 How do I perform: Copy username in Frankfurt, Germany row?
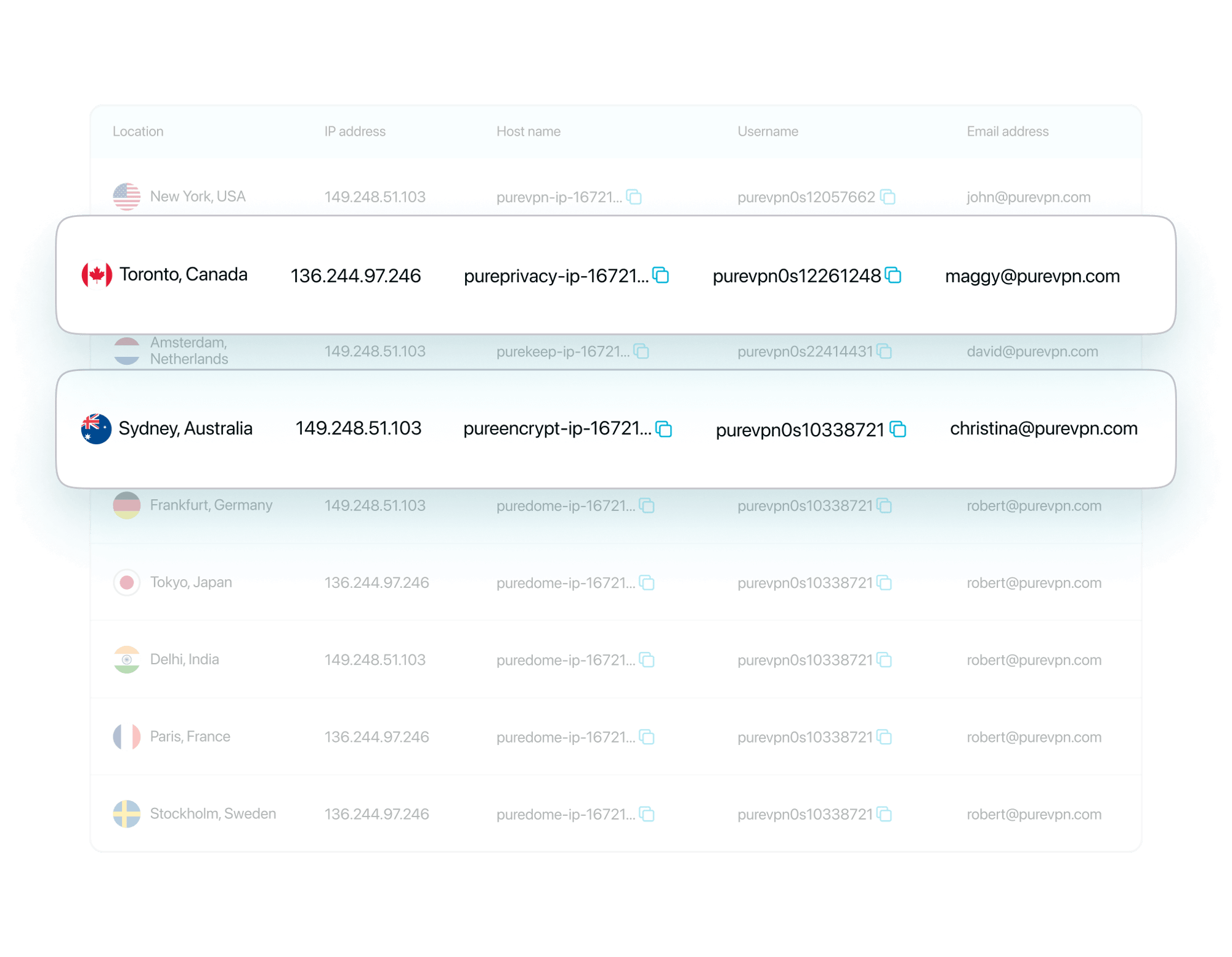coord(885,506)
